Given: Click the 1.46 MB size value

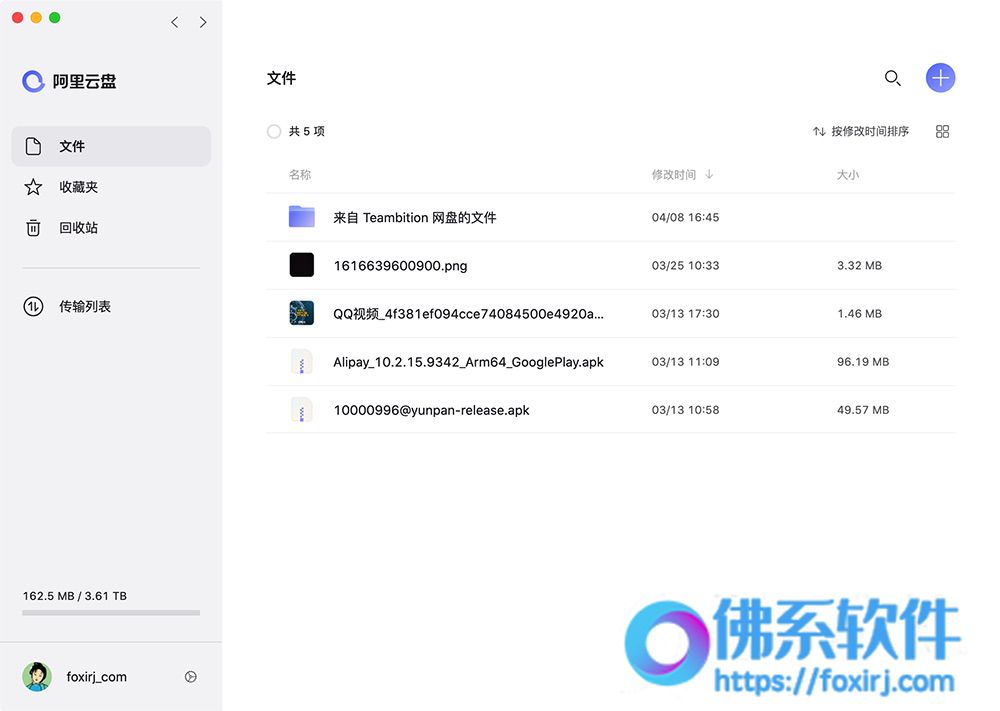Looking at the screenshot, I should pos(859,314).
